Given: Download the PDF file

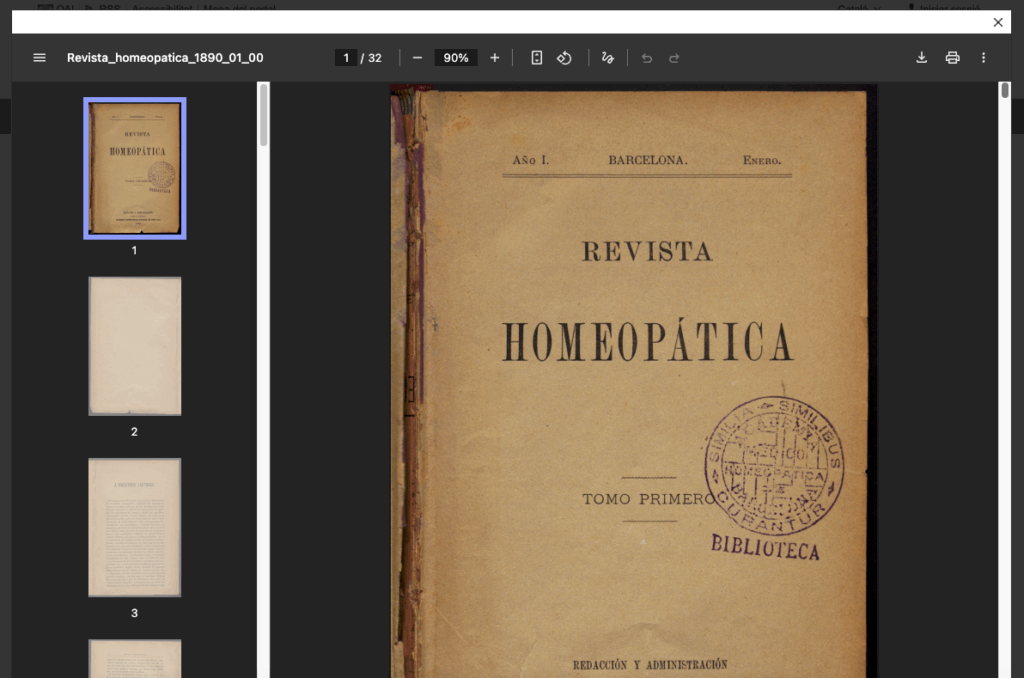Looking at the screenshot, I should coord(921,58).
